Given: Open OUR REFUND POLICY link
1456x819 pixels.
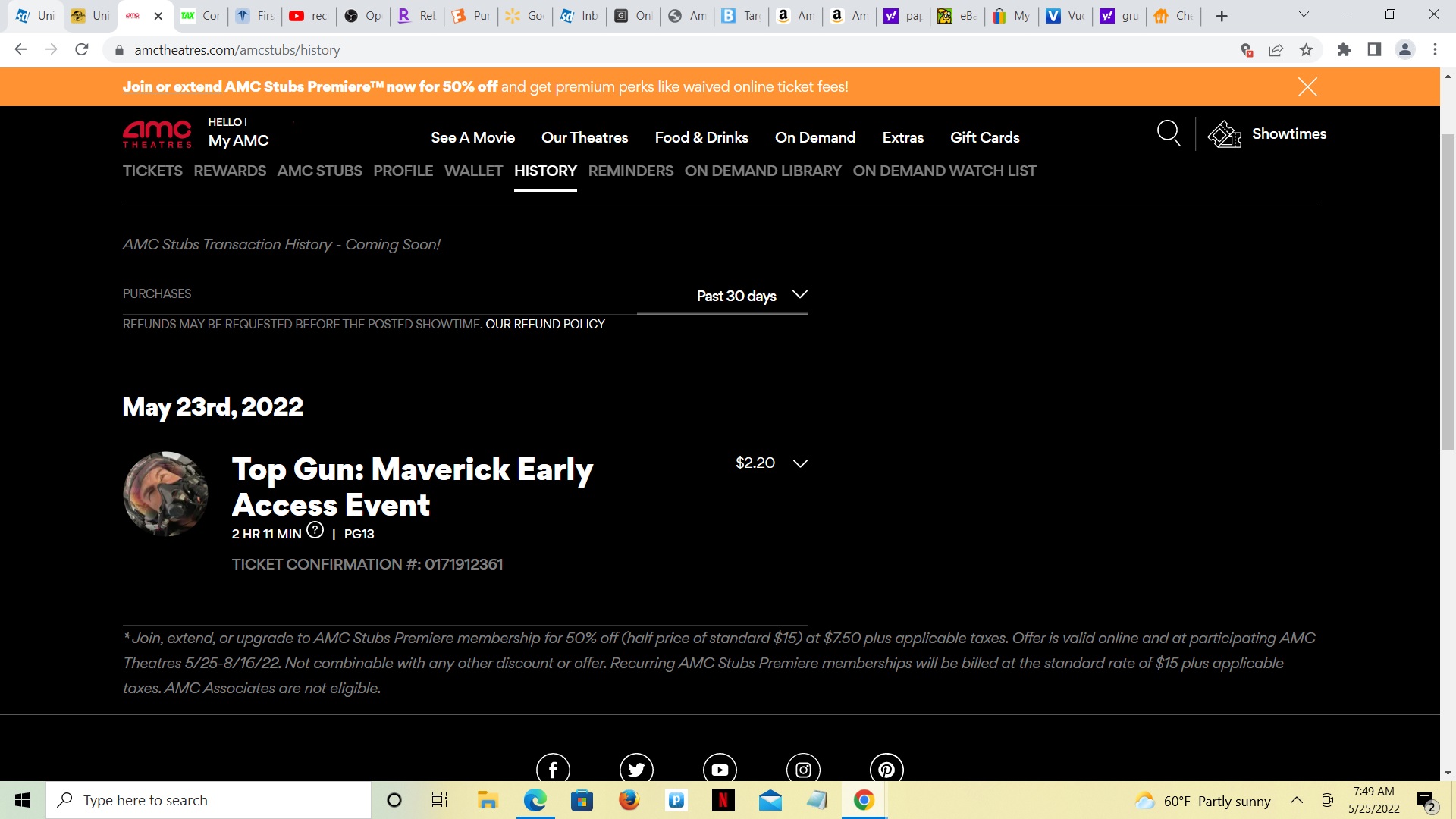Looking at the screenshot, I should (545, 324).
